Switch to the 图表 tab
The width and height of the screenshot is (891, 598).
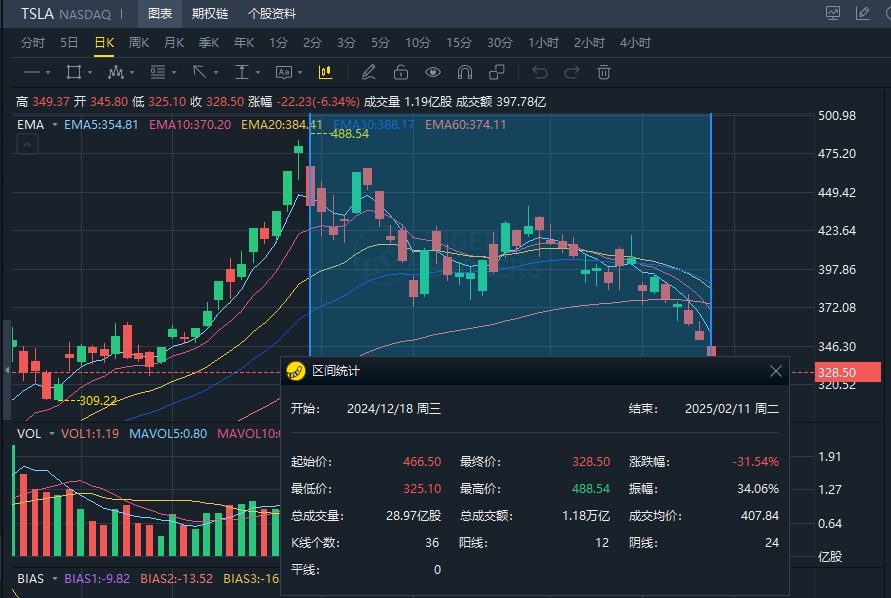pos(160,14)
